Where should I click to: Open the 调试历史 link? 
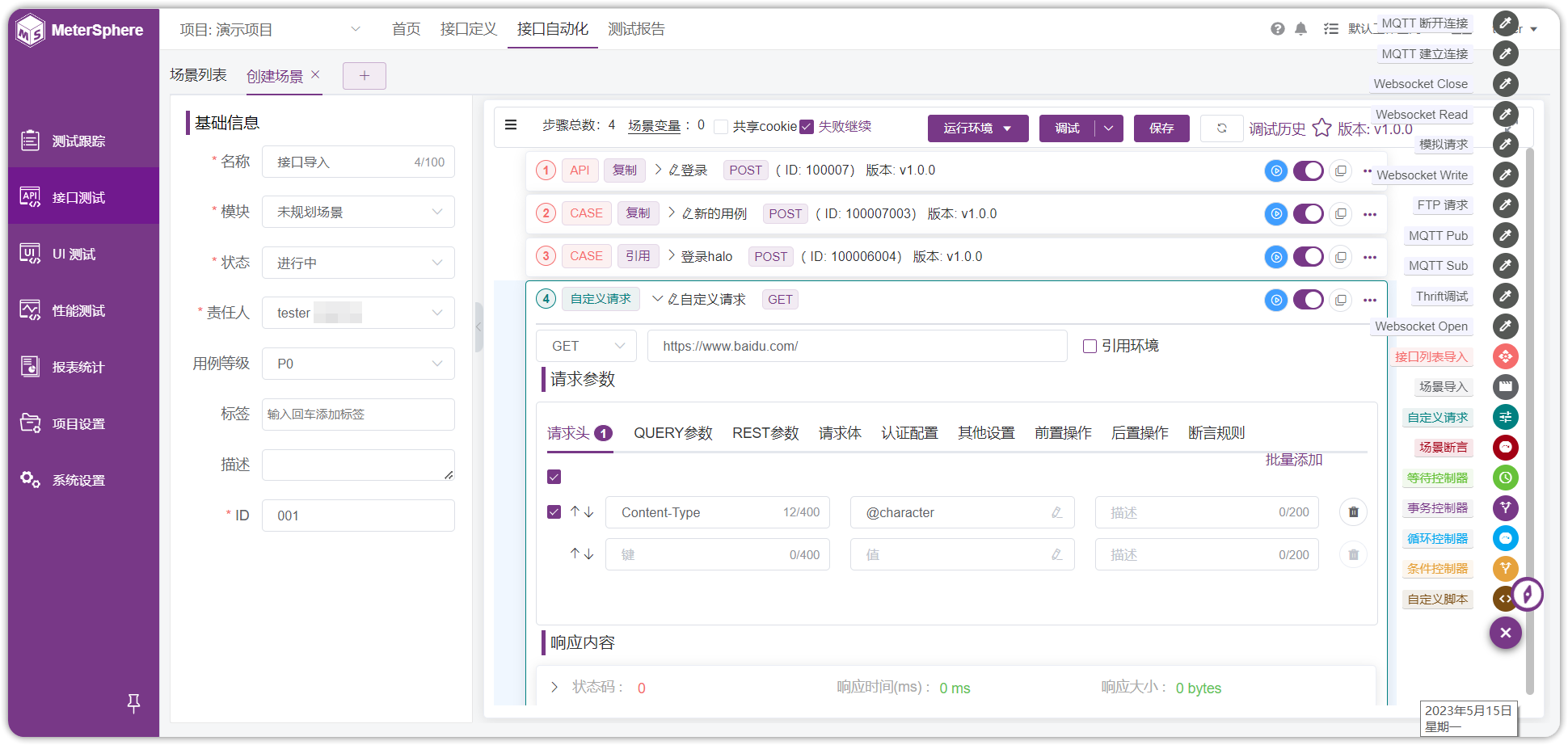1277,128
